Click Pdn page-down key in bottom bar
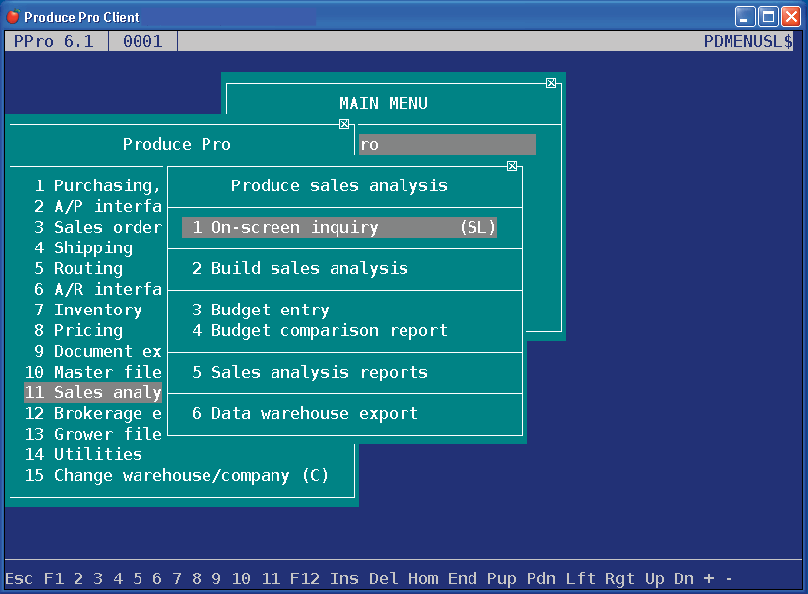Image resolution: width=808 pixels, height=594 pixels. coord(541,579)
